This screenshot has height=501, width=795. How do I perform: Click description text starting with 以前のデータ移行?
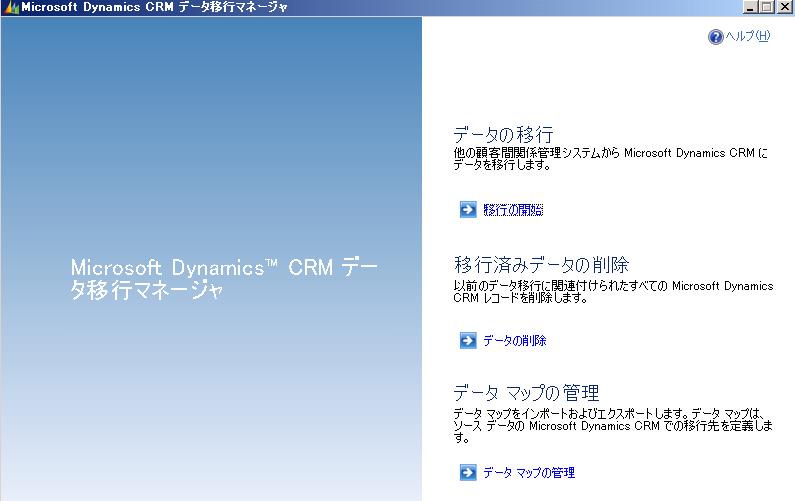[613, 292]
